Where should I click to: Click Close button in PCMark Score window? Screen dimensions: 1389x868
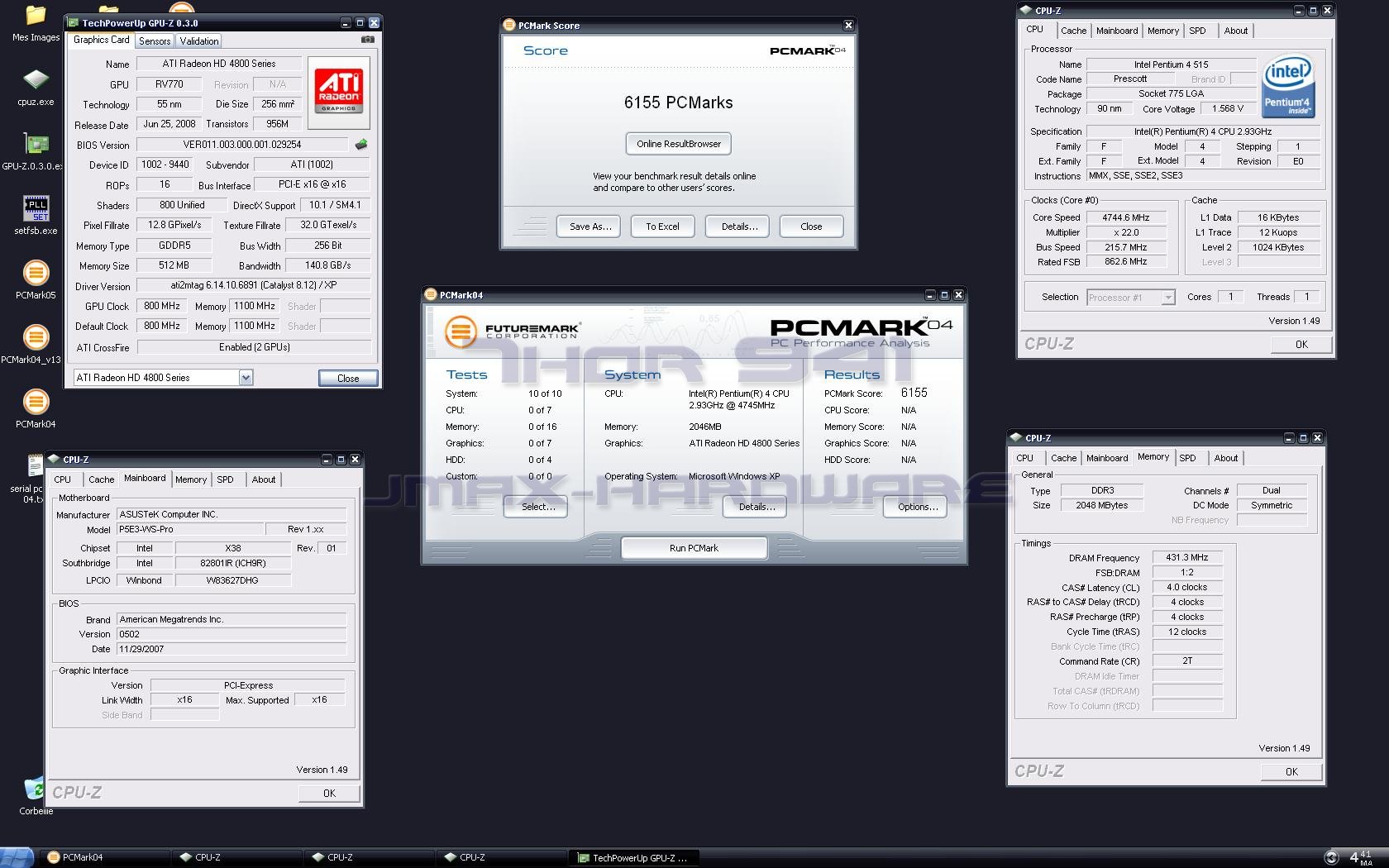pyautogui.click(x=811, y=227)
